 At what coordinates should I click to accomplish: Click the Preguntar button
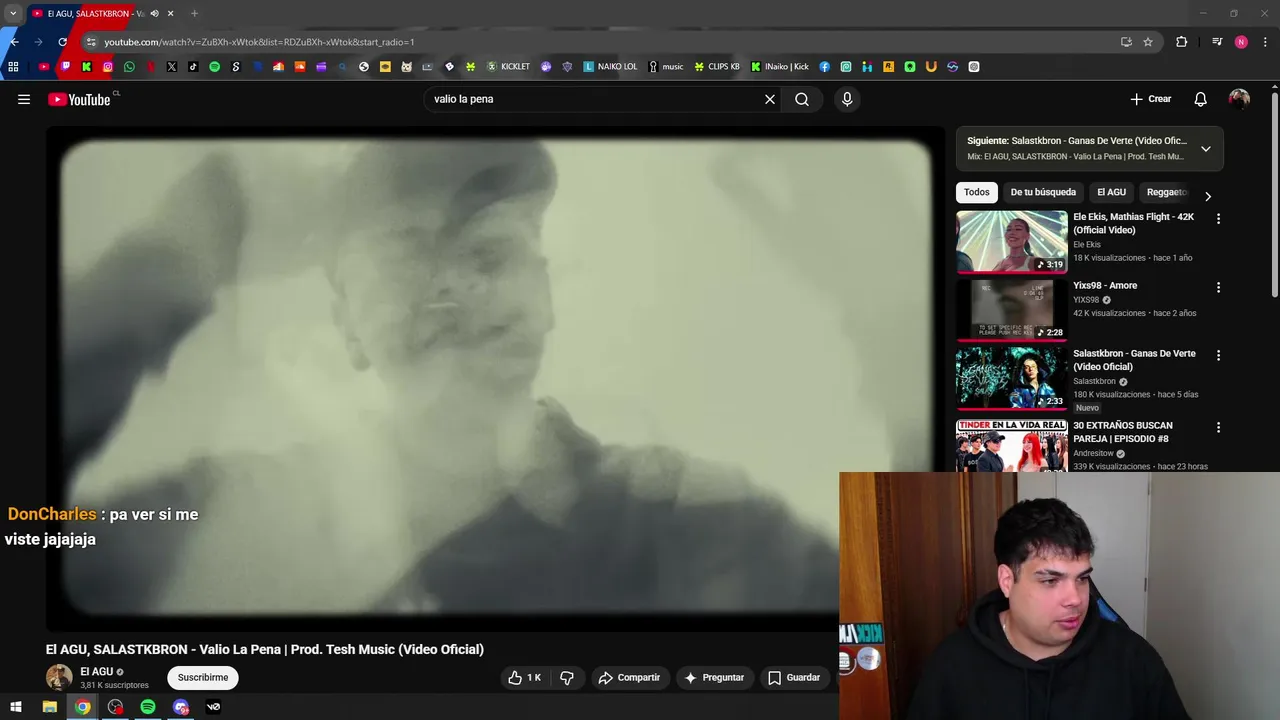point(714,677)
